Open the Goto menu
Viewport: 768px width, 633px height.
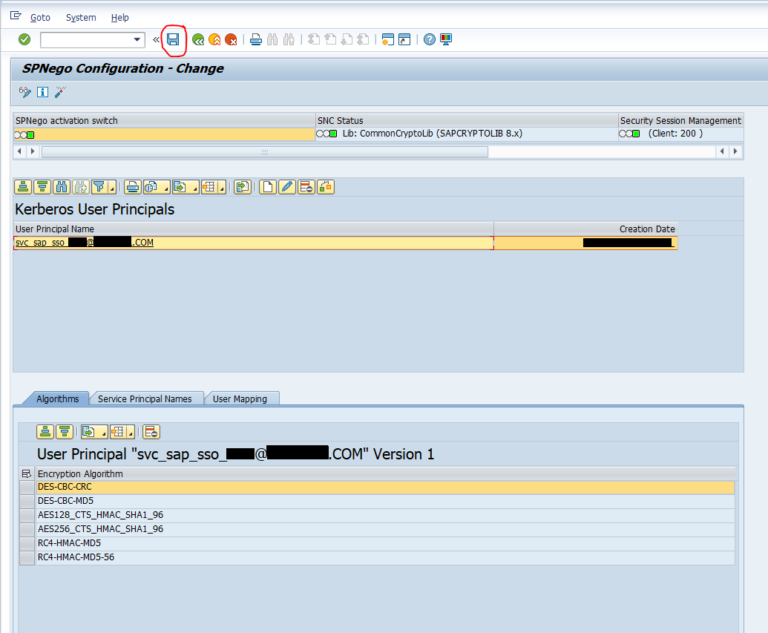(x=40, y=18)
